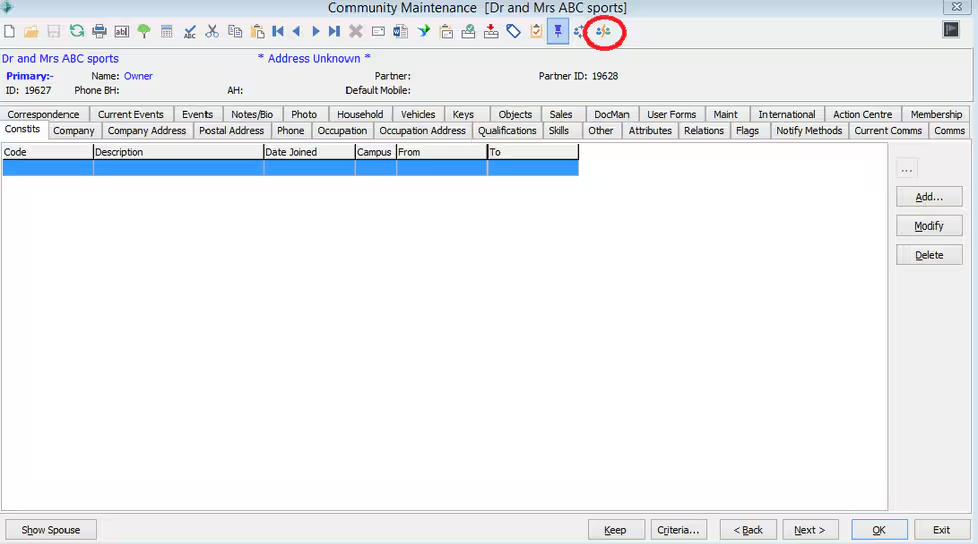Image resolution: width=978 pixels, height=544 pixels.
Task: Go to next record arrow icon
Action: 316,31
